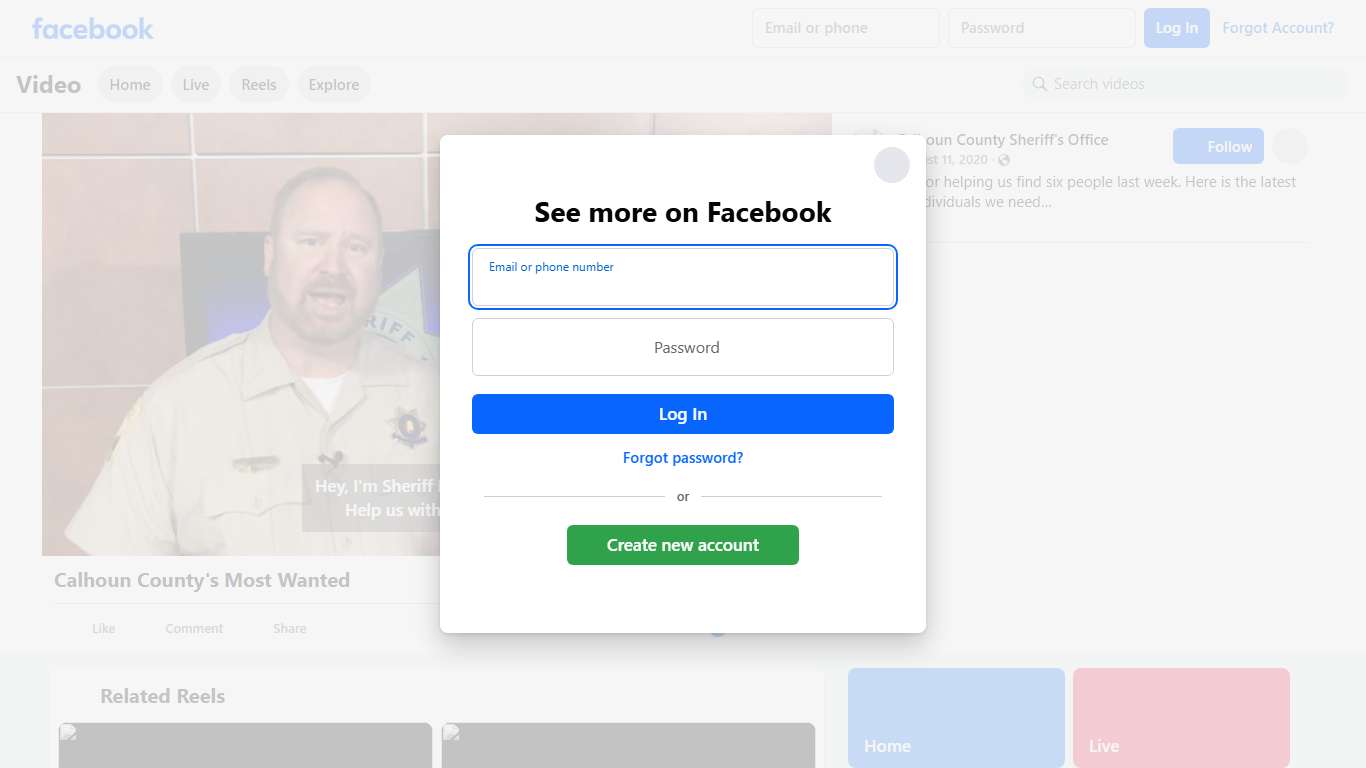
Task: Play the sheriff video thumbnail
Action: point(240,335)
